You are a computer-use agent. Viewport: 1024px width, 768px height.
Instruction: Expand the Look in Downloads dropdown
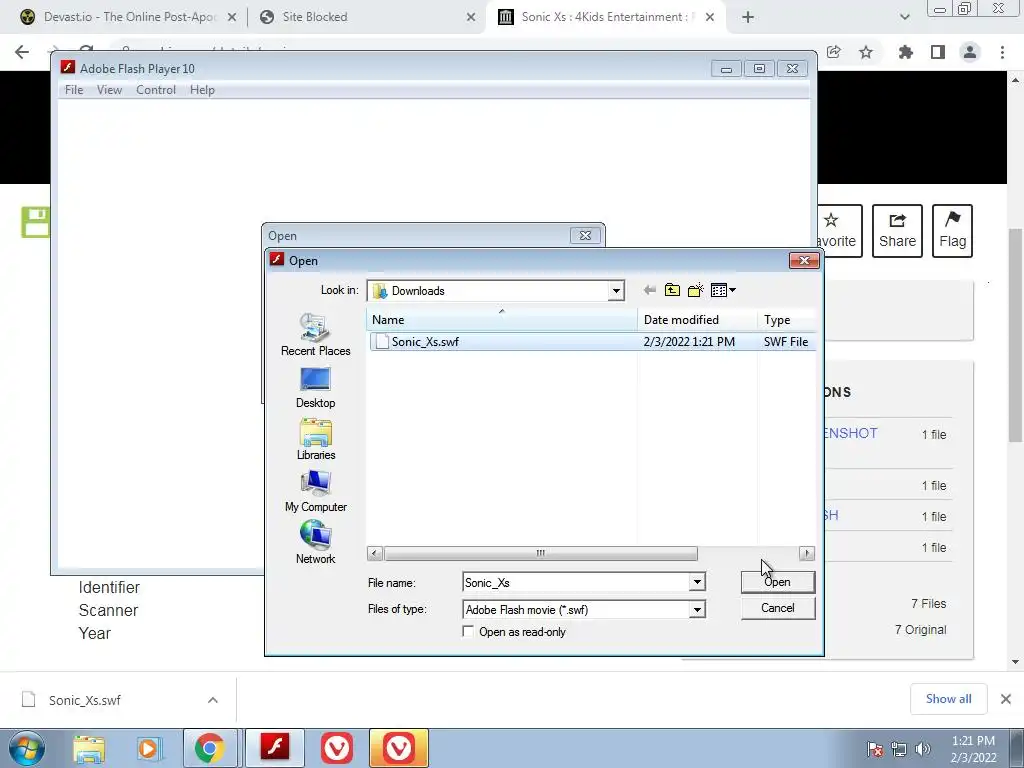(x=616, y=291)
